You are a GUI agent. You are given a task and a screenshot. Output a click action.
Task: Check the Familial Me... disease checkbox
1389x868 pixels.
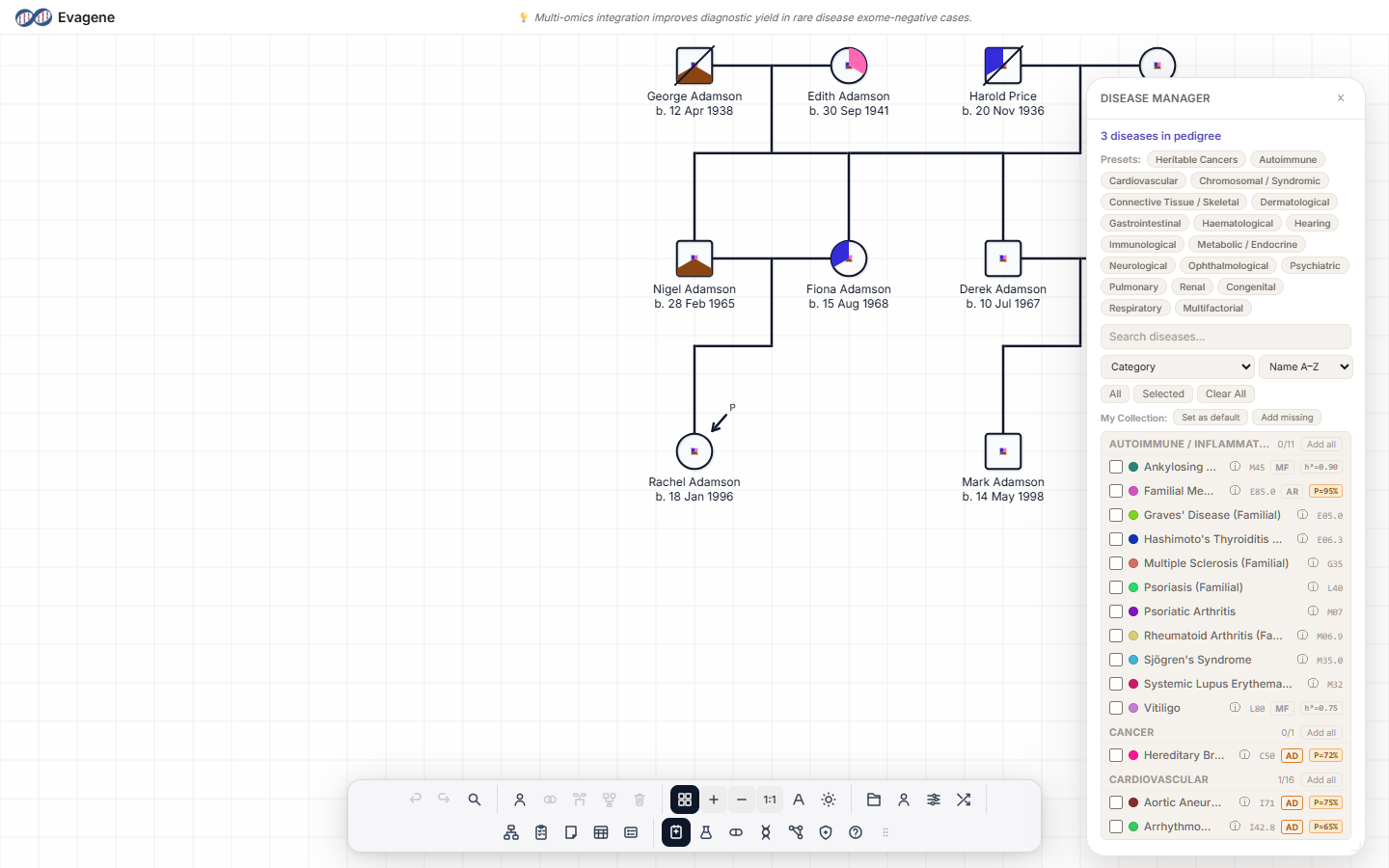coord(1116,491)
